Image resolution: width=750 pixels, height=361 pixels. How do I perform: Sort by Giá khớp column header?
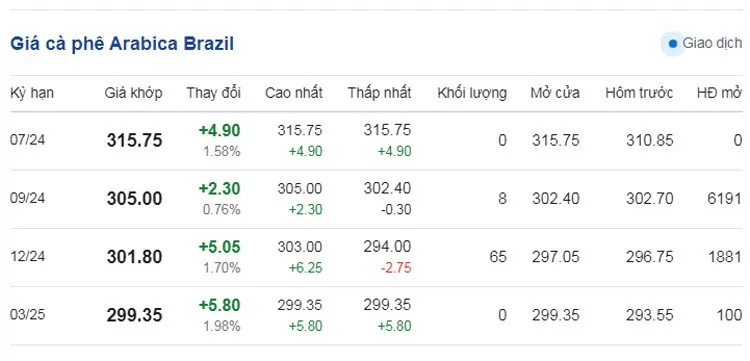pos(133,93)
